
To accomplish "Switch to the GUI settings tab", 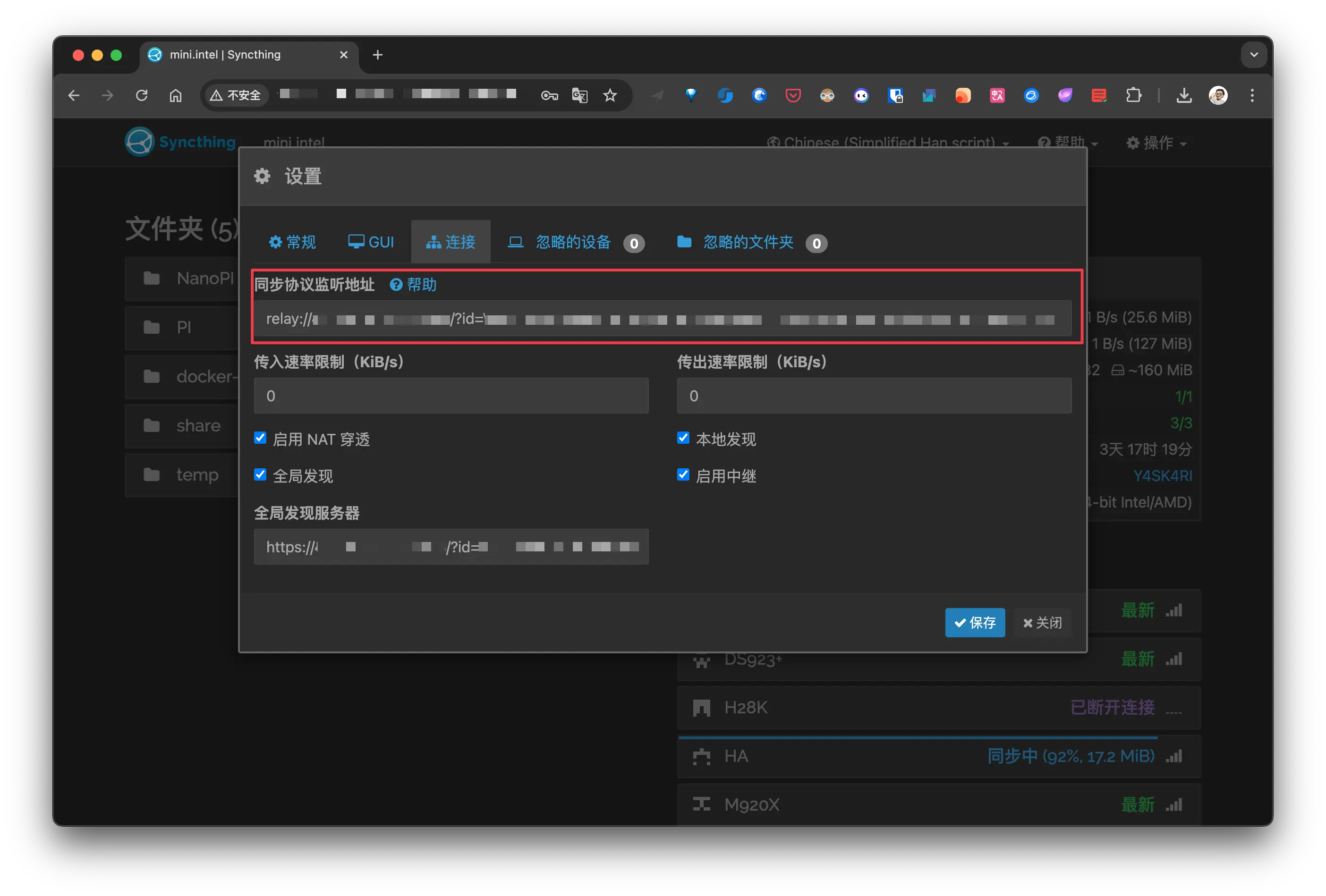I will [x=372, y=242].
